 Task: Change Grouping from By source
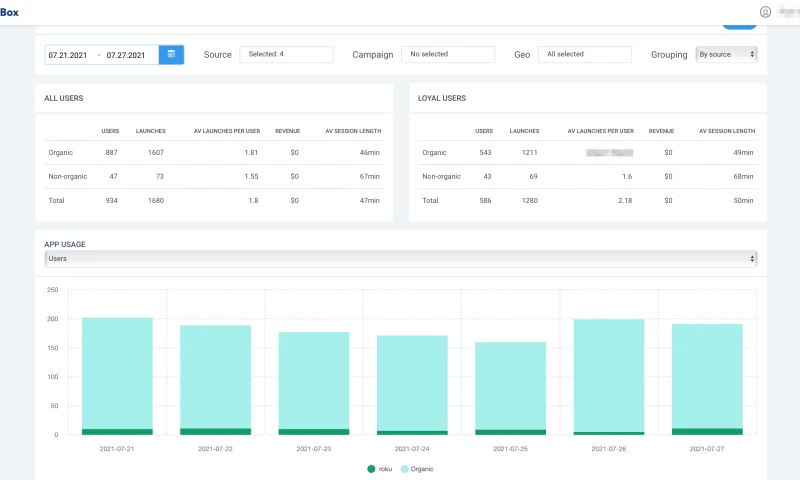(726, 54)
